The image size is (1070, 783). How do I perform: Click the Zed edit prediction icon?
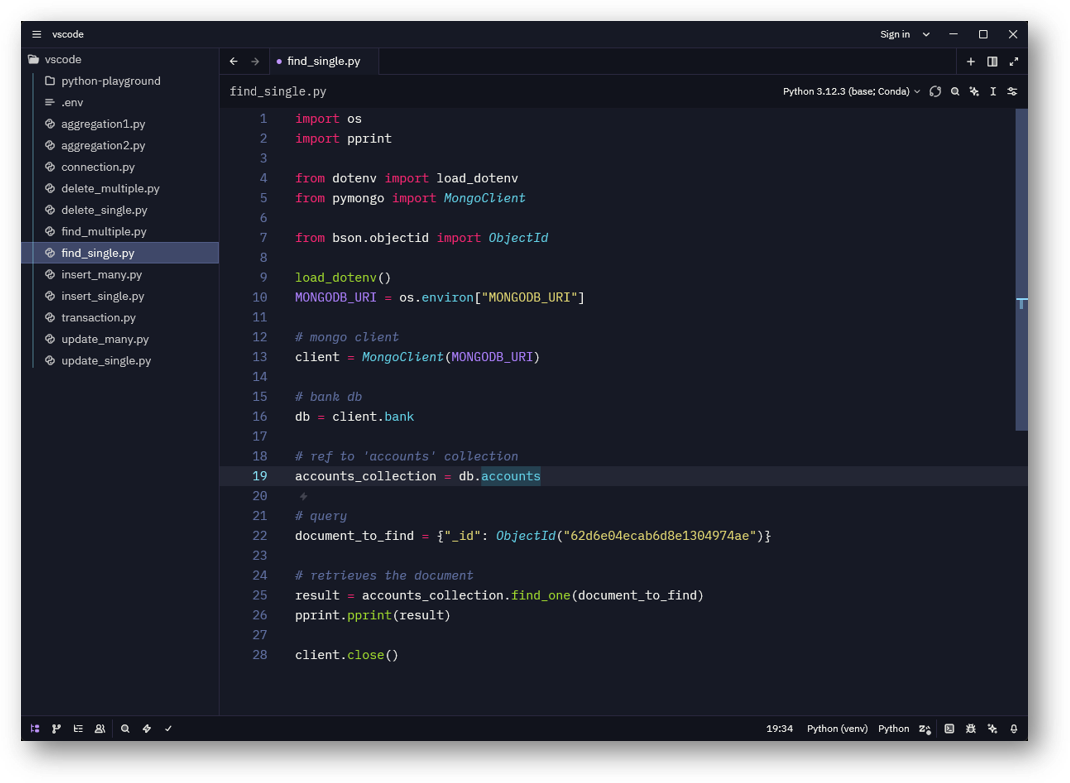tap(925, 728)
